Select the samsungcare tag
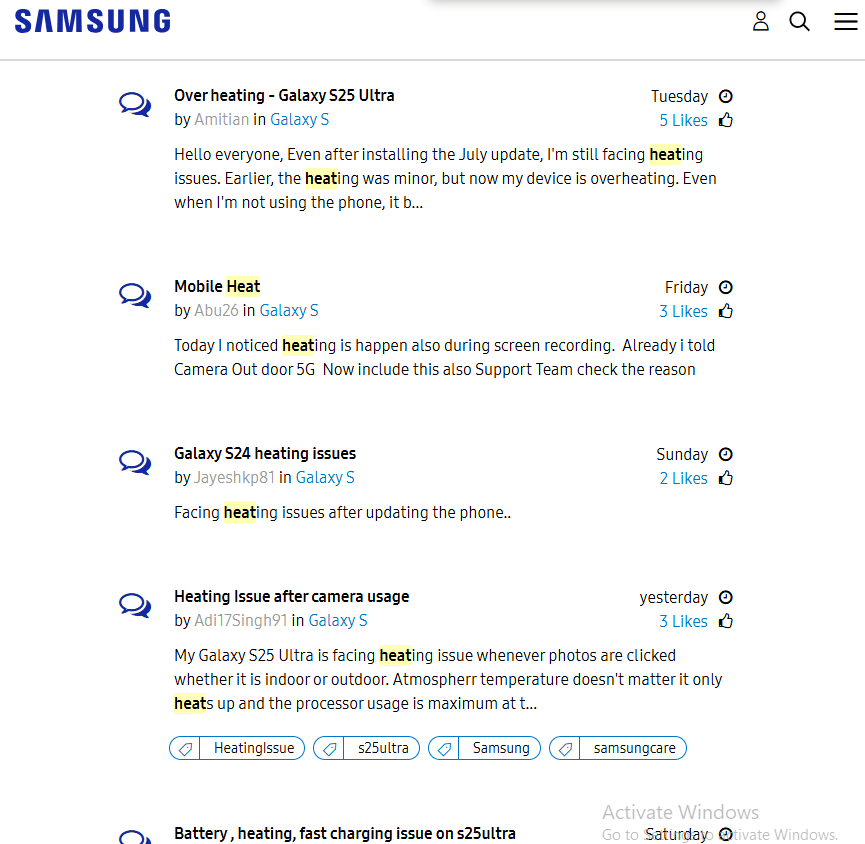 618,749
